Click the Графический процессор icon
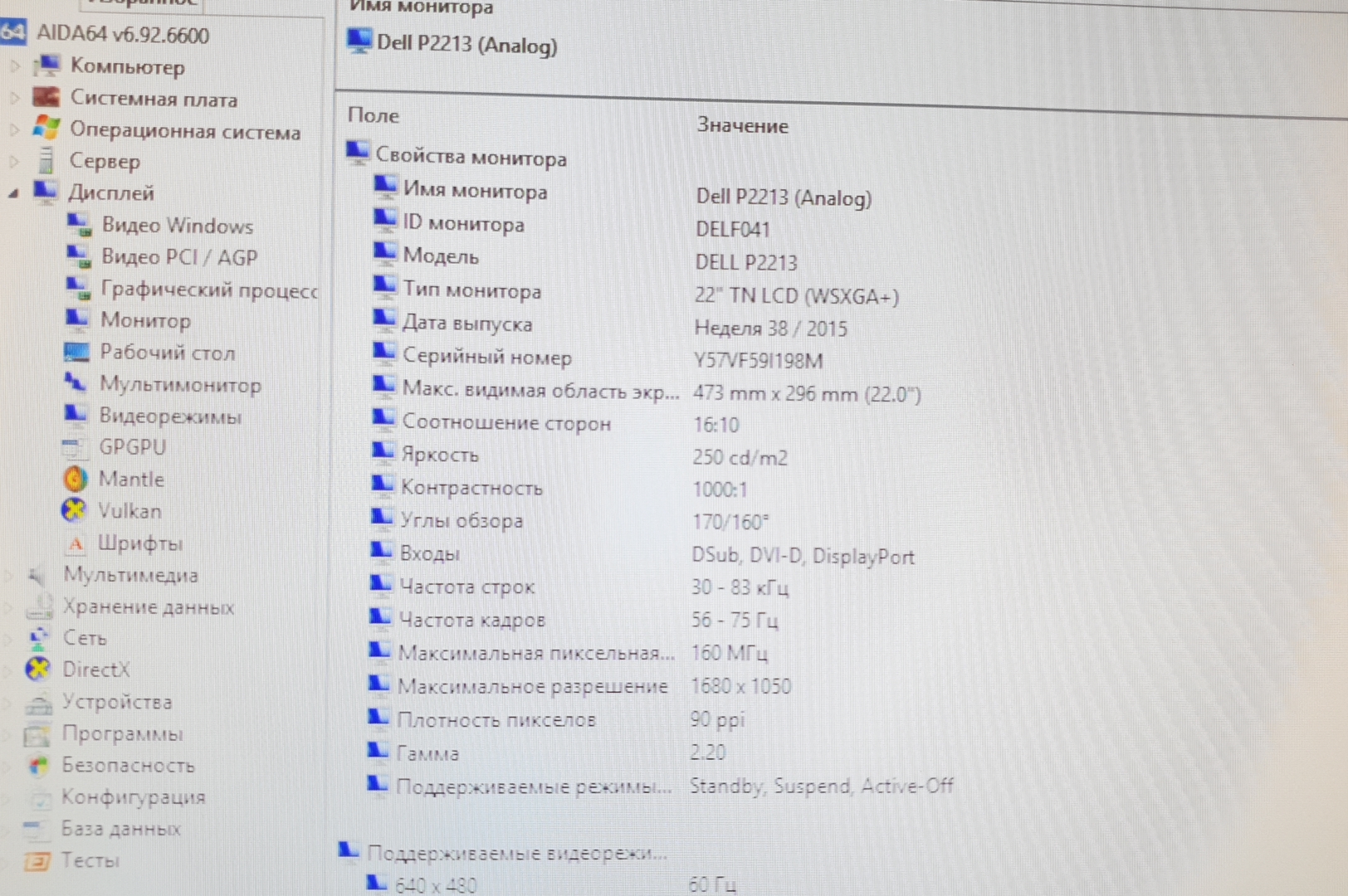 (x=78, y=288)
